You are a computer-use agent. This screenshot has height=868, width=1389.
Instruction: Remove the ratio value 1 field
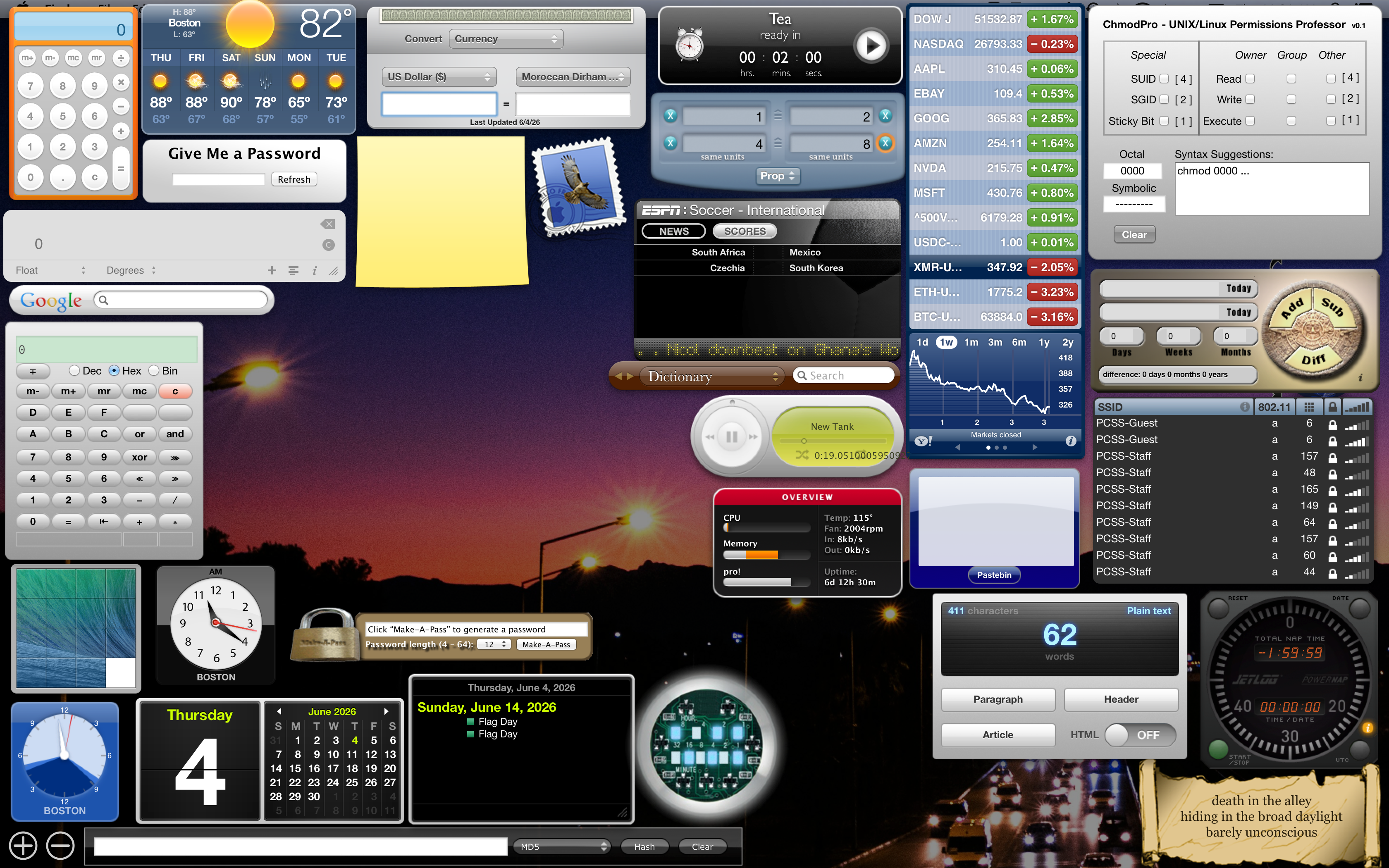pos(671,115)
